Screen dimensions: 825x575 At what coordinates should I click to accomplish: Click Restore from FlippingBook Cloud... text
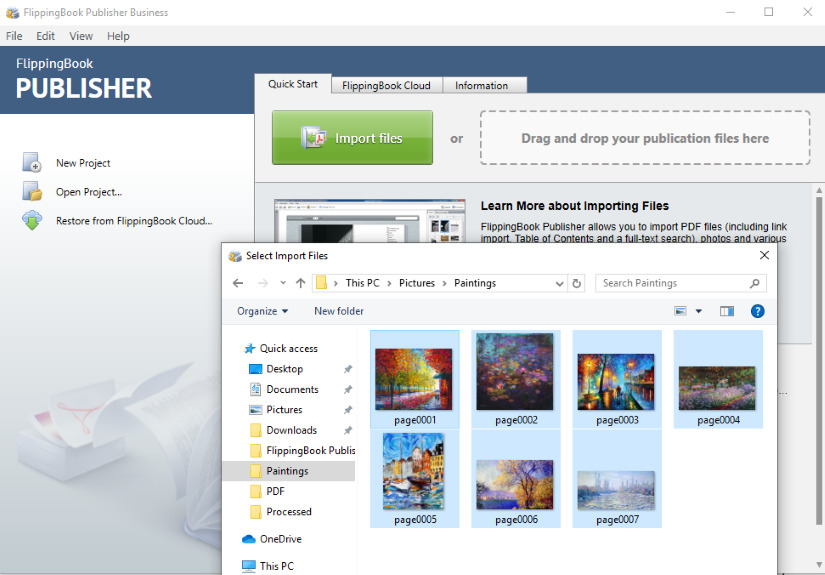tap(134, 221)
